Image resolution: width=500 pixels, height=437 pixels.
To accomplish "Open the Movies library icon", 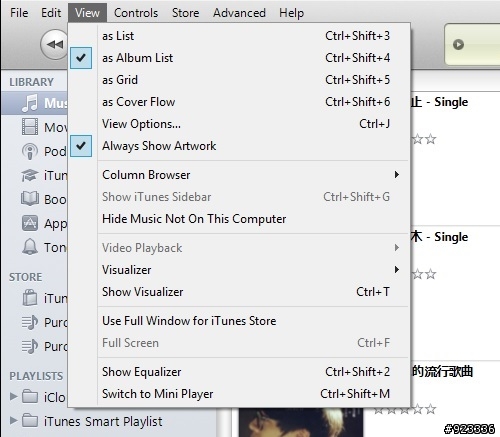I will coord(30,127).
